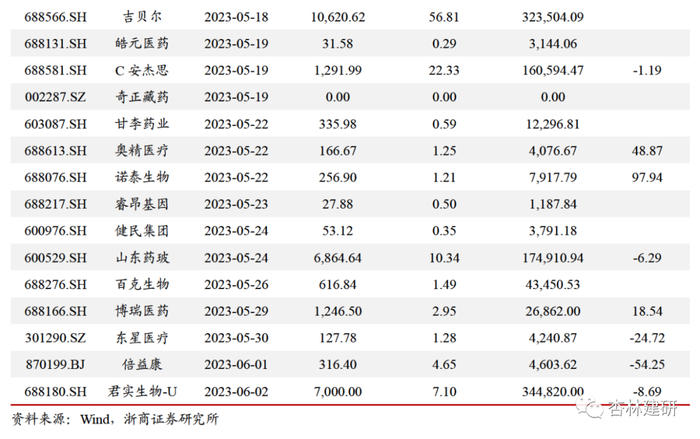700x439 pixels.
Task: Select value 323,504.09
Action: point(553,17)
